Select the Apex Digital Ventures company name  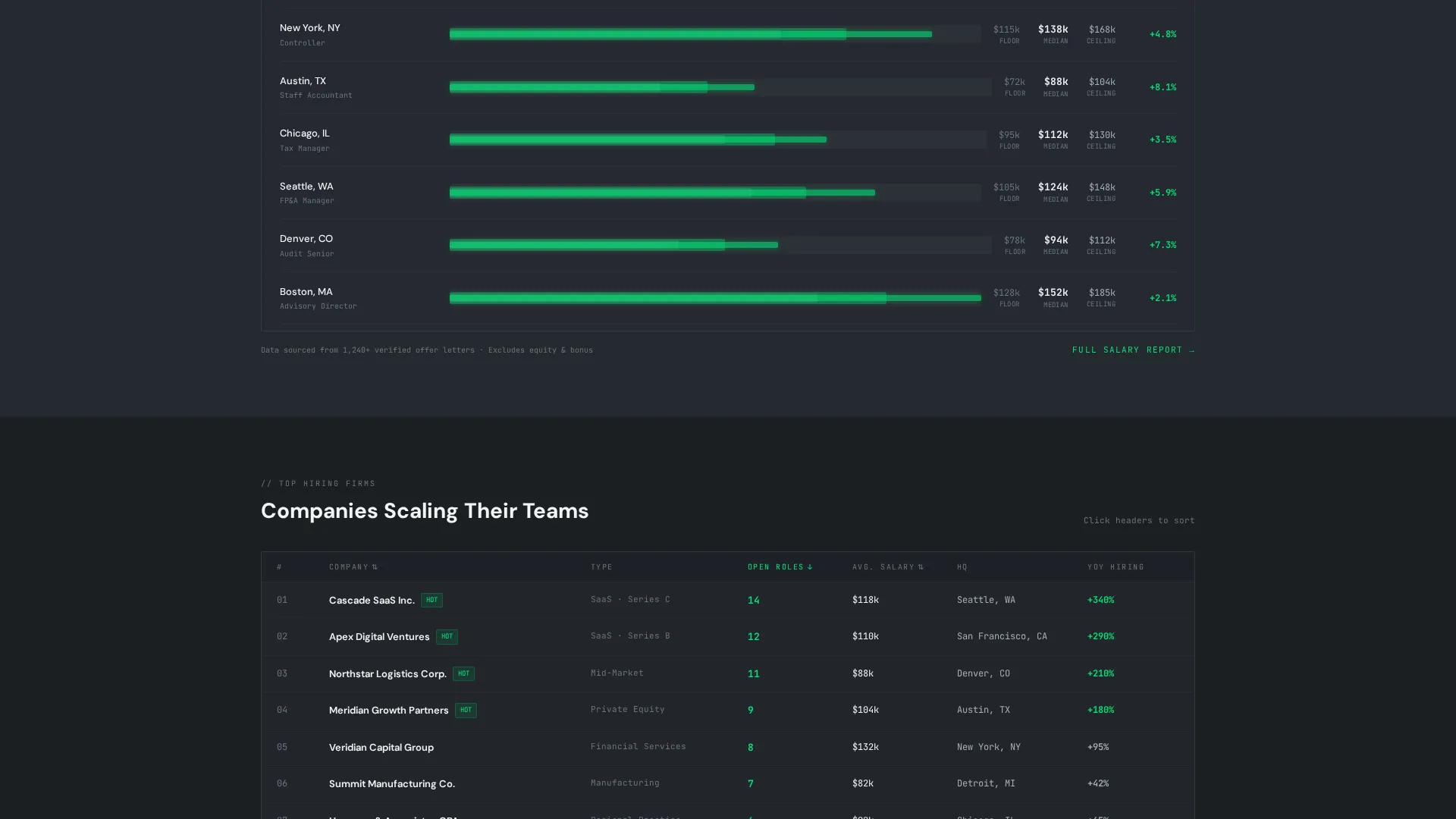379,636
